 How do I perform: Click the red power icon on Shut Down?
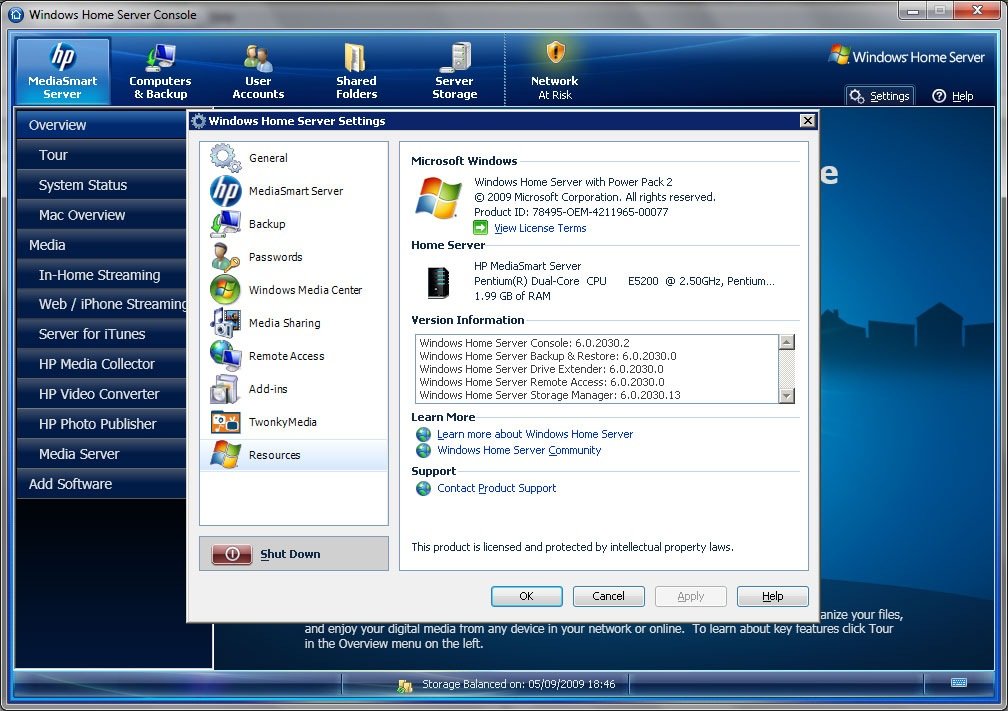(x=232, y=554)
